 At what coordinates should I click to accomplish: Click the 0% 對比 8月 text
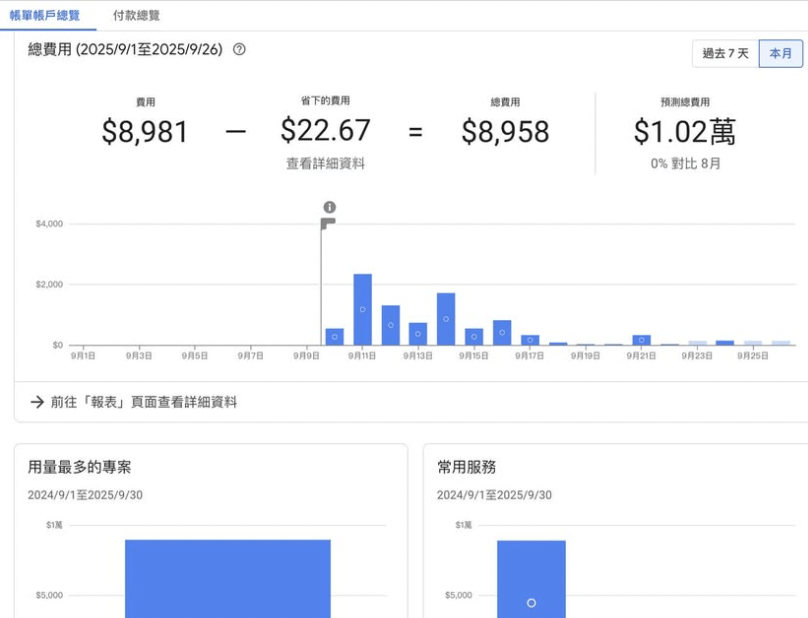[x=685, y=163]
